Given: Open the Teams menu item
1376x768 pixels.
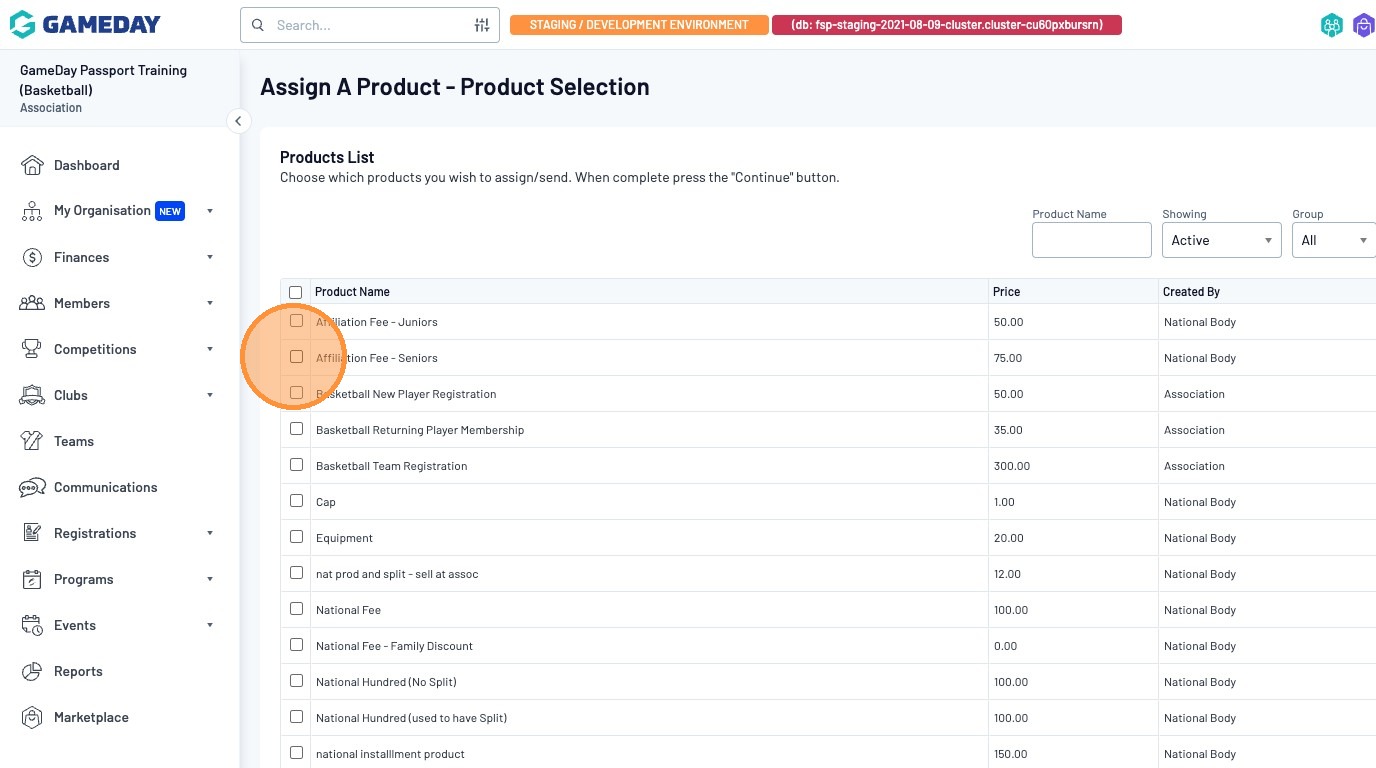Looking at the screenshot, I should tap(74, 441).
